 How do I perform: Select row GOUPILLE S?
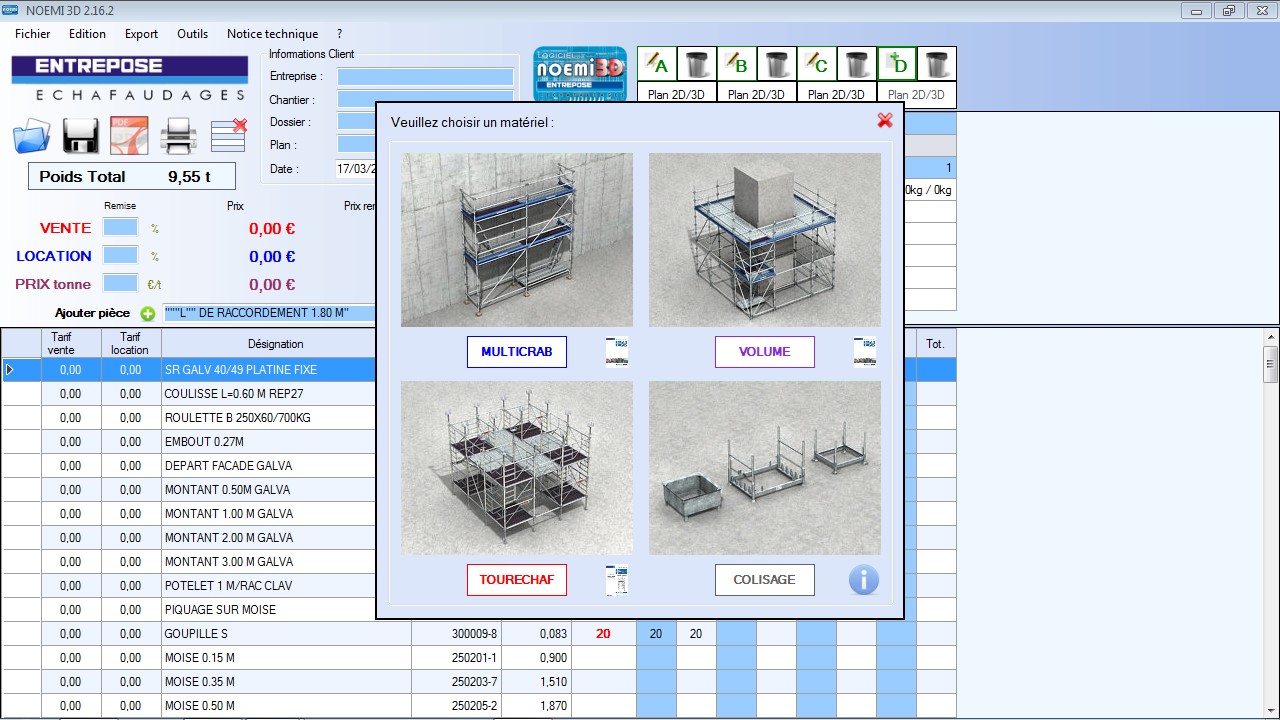pos(479,634)
